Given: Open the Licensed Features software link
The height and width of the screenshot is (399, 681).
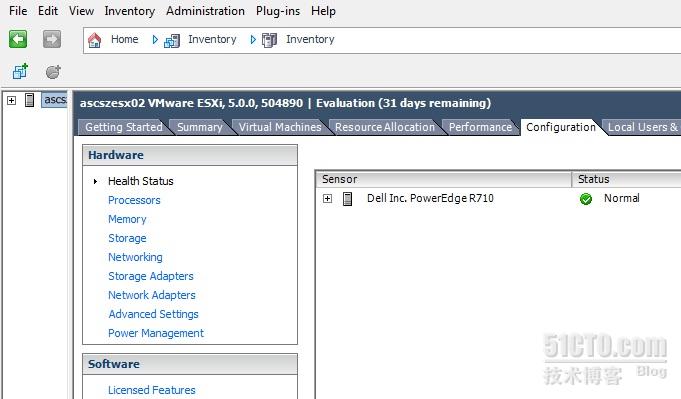Looking at the screenshot, I should [152, 390].
